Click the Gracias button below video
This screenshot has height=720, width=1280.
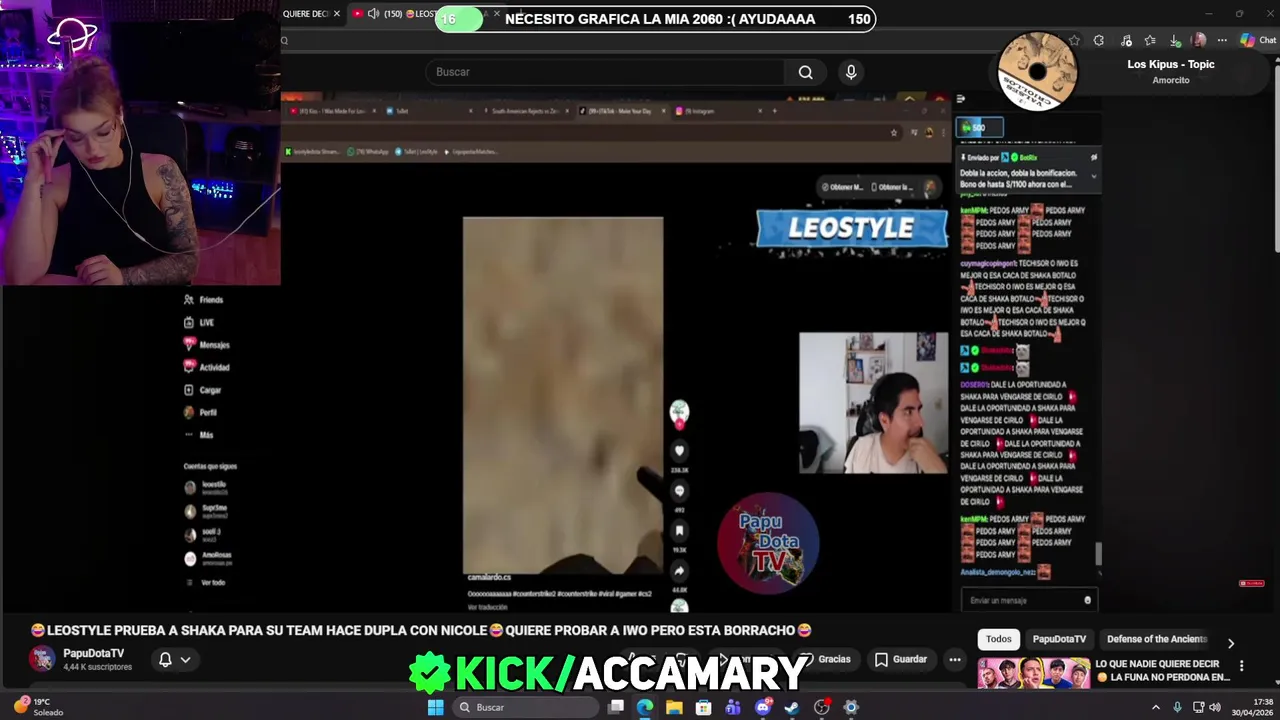coord(828,659)
